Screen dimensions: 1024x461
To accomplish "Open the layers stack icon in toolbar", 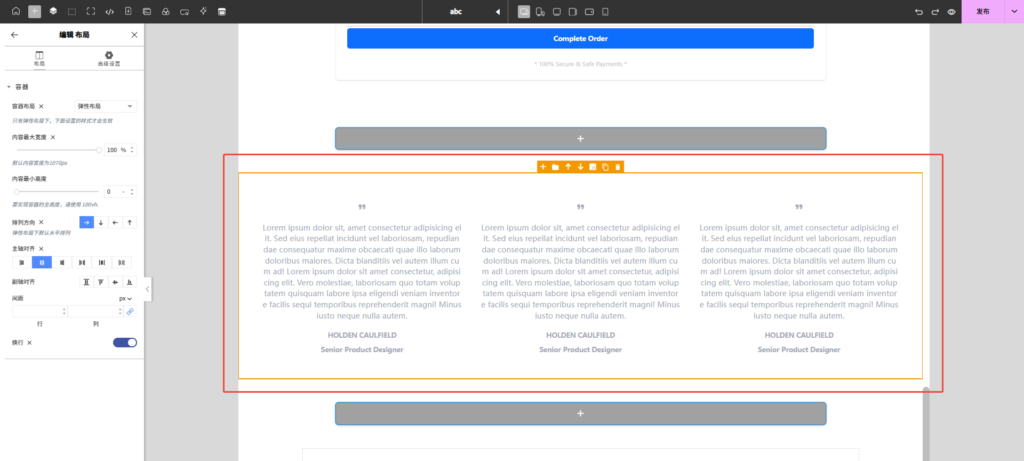I will [53, 11].
